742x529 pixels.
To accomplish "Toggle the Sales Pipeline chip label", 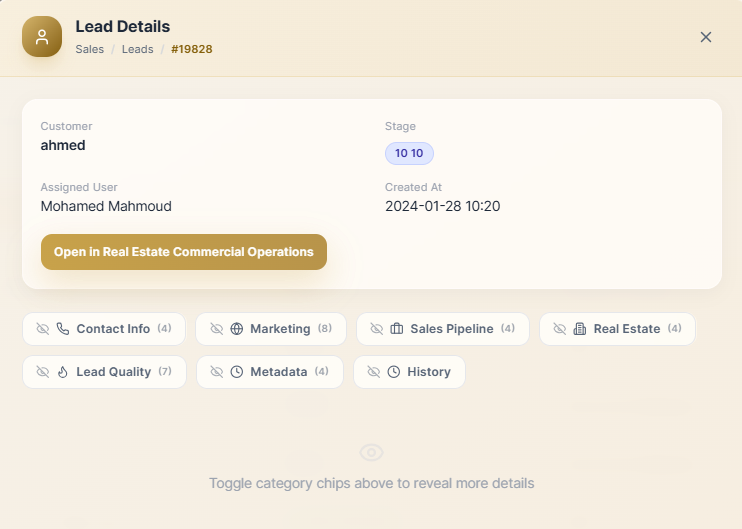I will click(451, 329).
